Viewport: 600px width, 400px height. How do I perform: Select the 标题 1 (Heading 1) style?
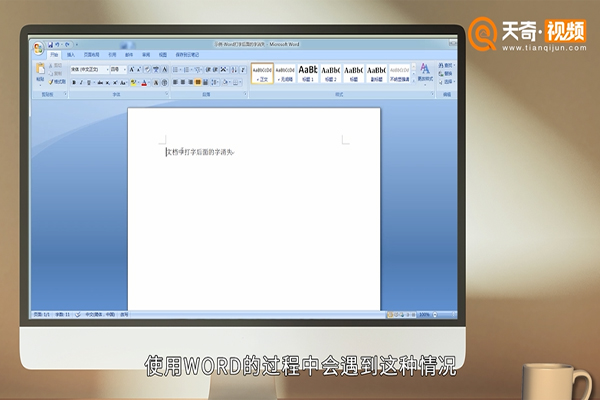pos(308,73)
